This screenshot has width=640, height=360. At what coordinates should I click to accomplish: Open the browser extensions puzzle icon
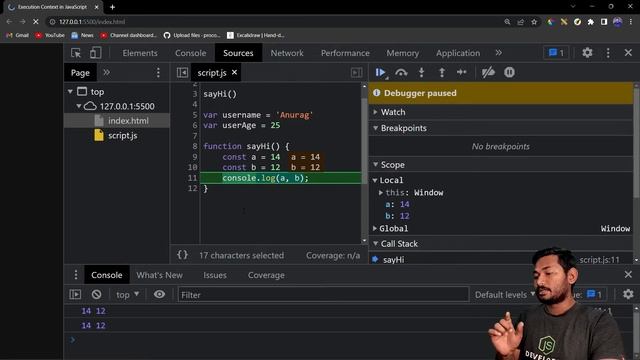pos(591,22)
